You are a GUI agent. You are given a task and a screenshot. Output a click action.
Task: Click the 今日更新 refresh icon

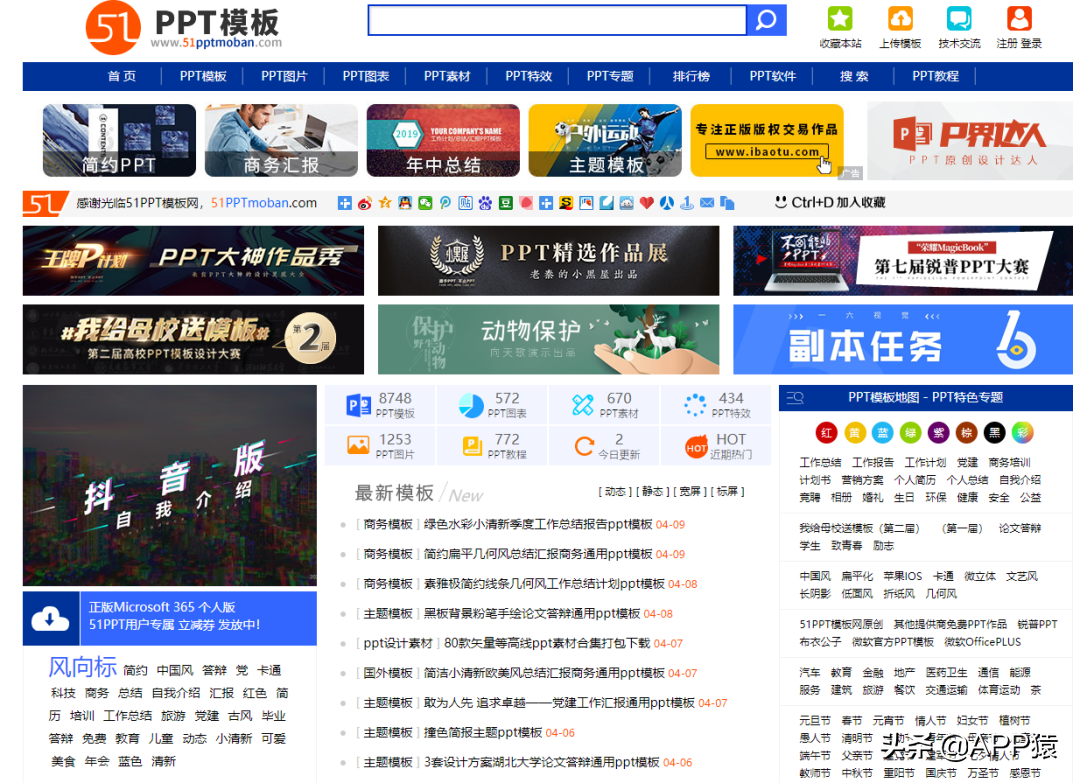click(584, 446)
